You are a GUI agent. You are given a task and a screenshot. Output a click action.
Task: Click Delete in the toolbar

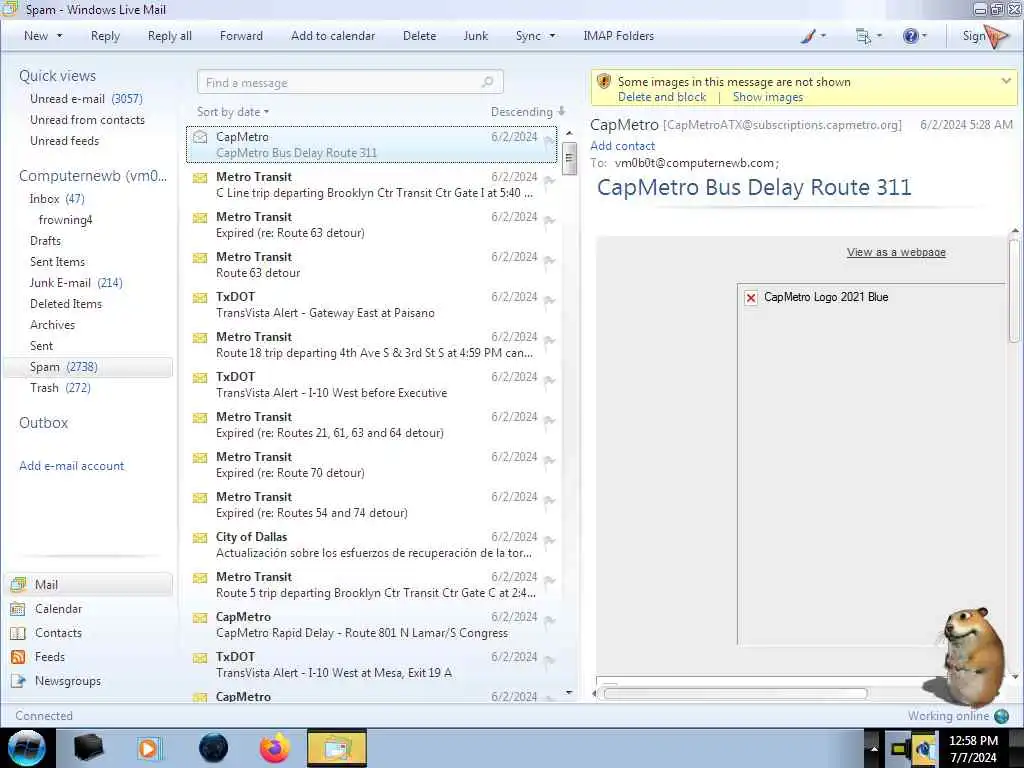(419, 36)
